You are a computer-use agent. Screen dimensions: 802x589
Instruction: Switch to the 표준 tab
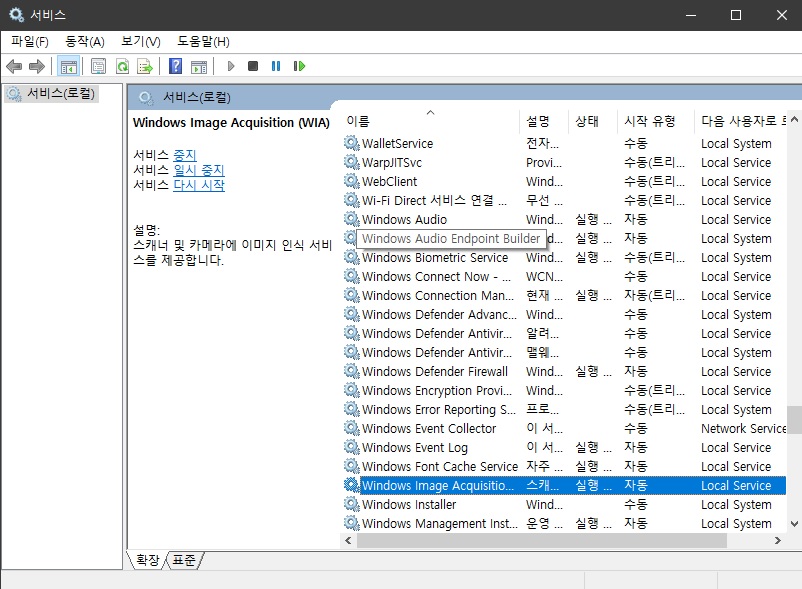coord(184,560)
